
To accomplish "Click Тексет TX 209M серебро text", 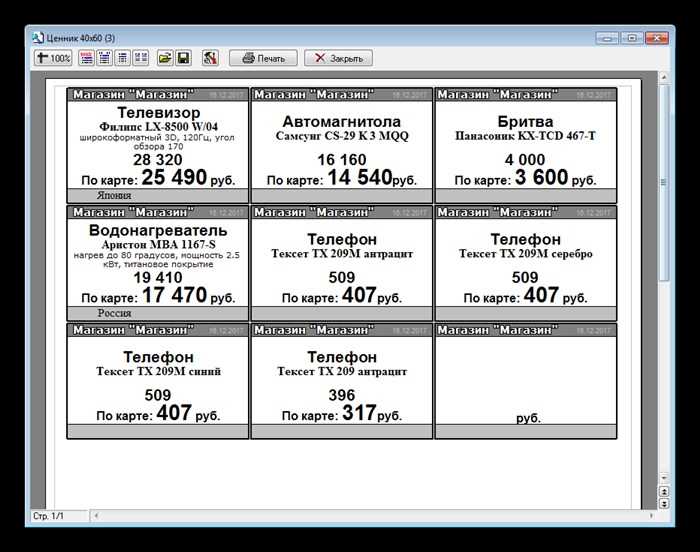I will tap(525, 254).
